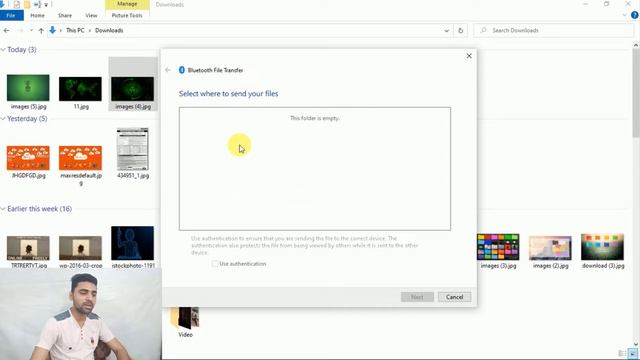Switch to the Home ribbon tab
640x360 pixels.
[37, 16]
